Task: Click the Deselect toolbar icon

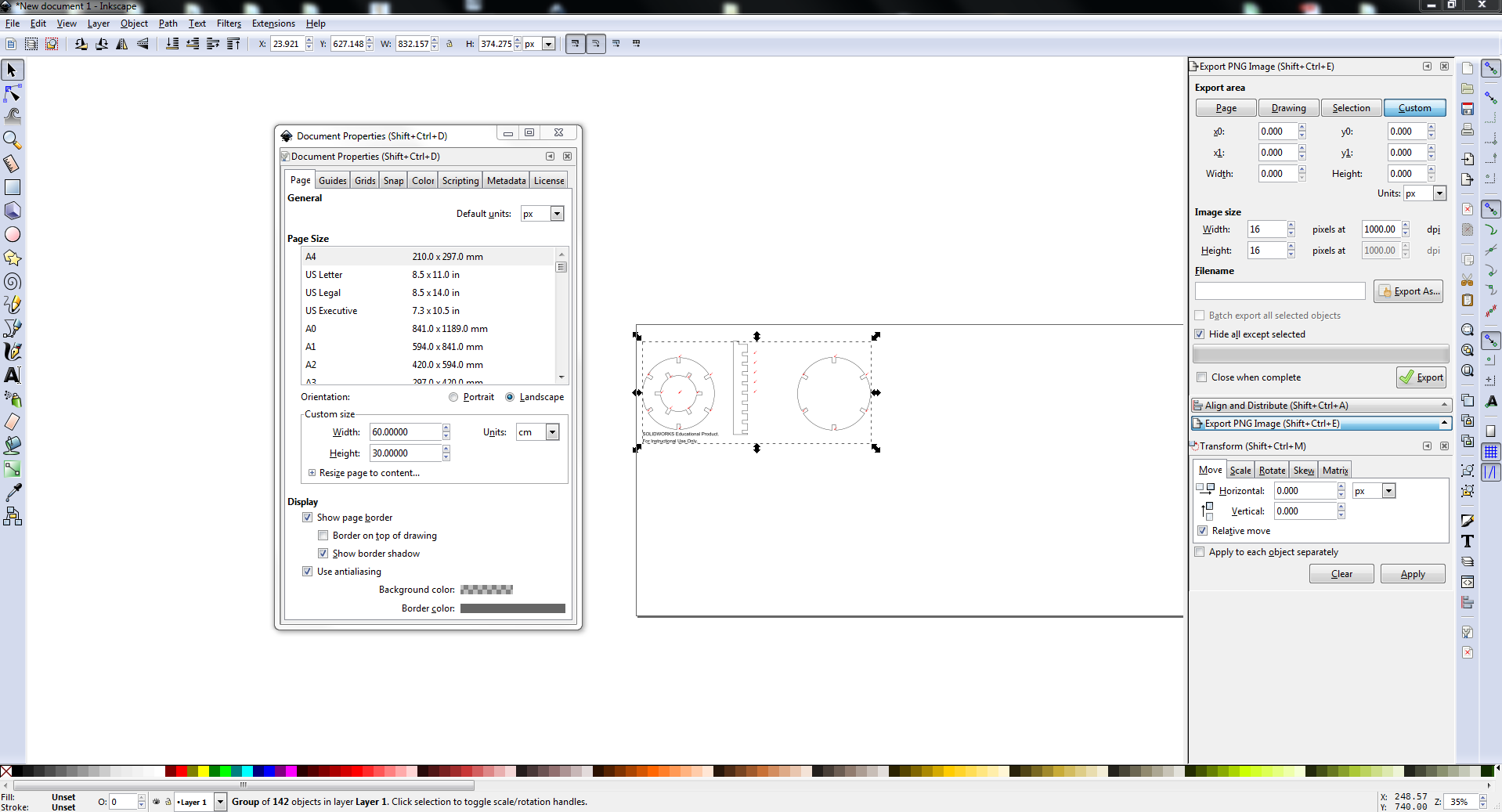Action: coord(52,44)
